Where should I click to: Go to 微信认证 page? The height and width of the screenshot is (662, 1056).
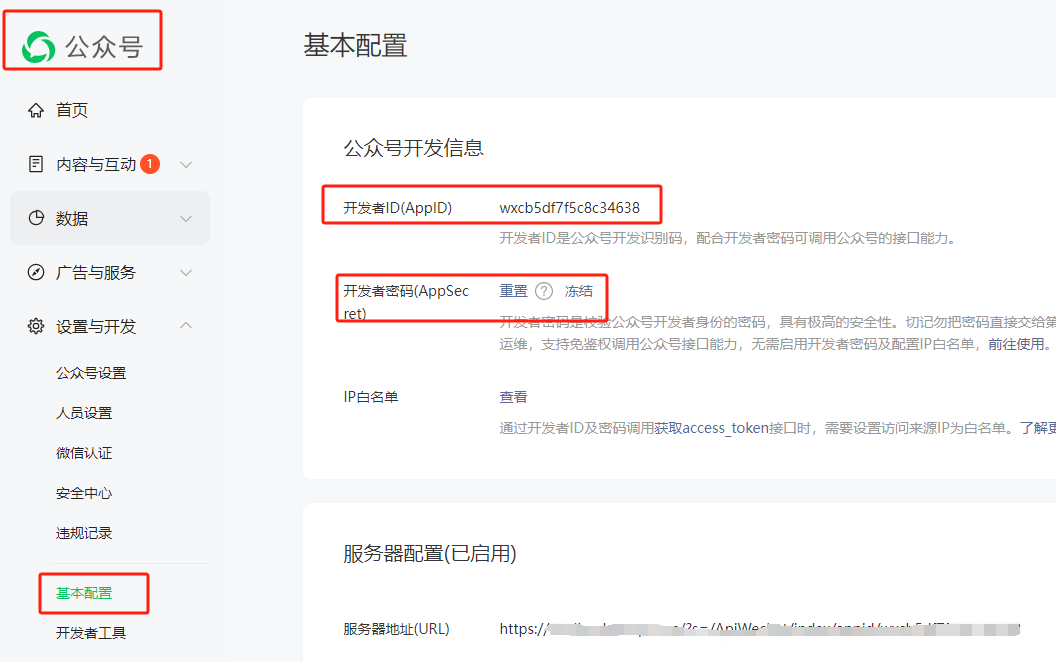coord(84,453)
